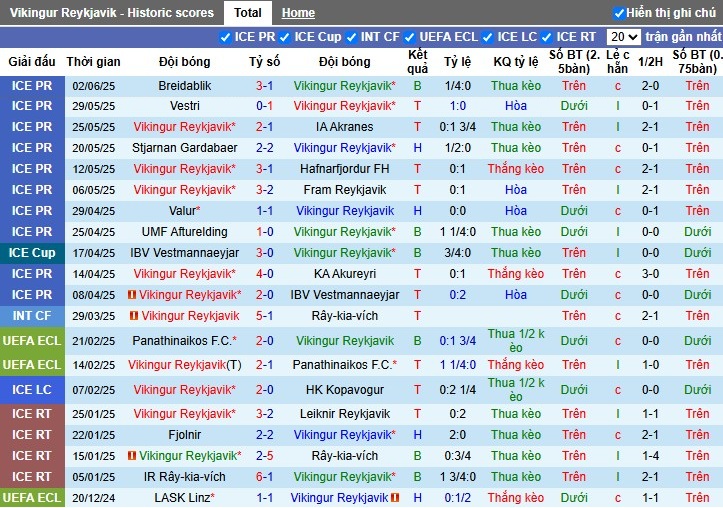This screenshot has height=508, width=723.
Task: Click half-time score 1-4 on 15/01/25 row
Action: click(x=650, y=455)
